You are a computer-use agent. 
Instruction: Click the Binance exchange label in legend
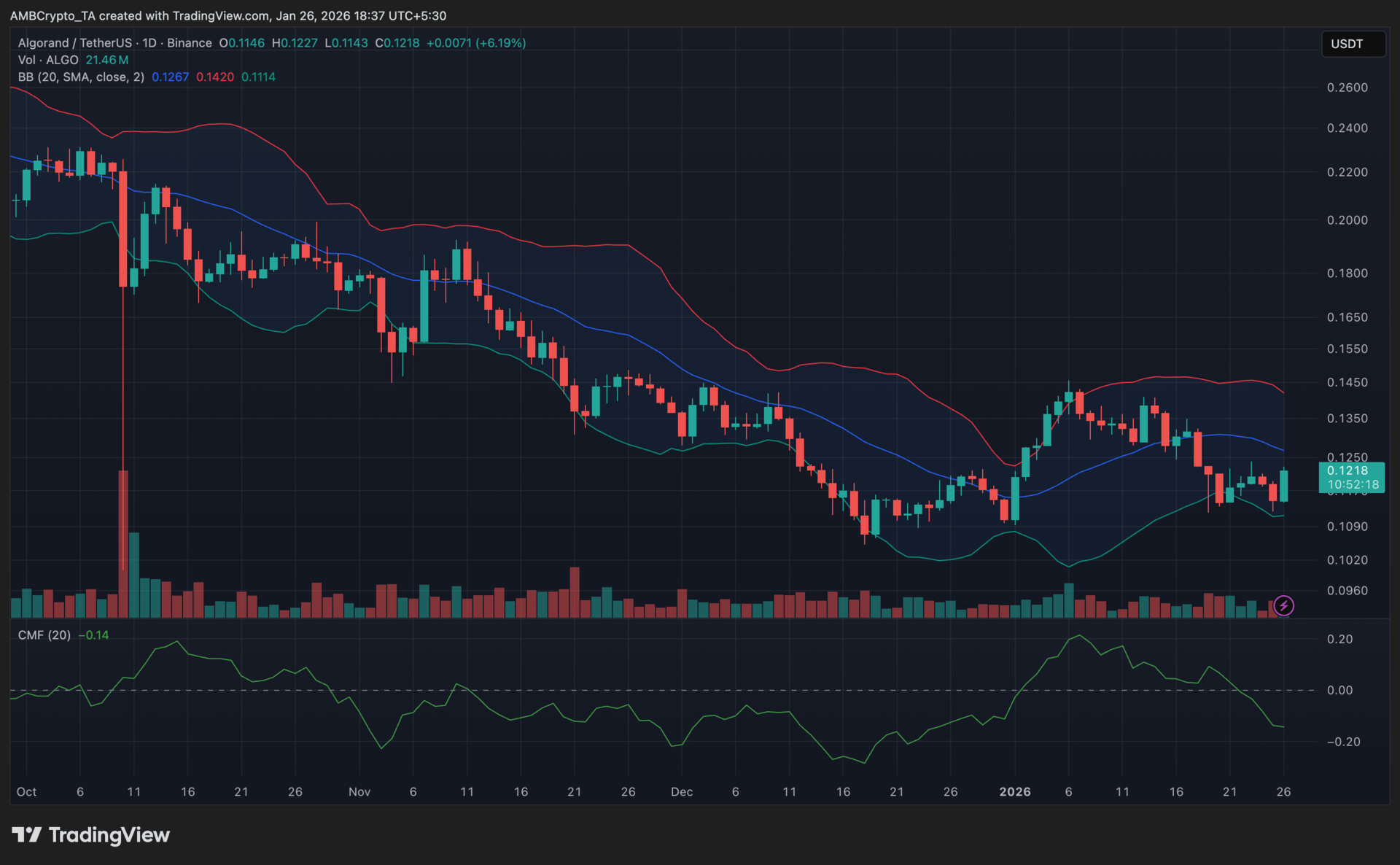point(190,43)
